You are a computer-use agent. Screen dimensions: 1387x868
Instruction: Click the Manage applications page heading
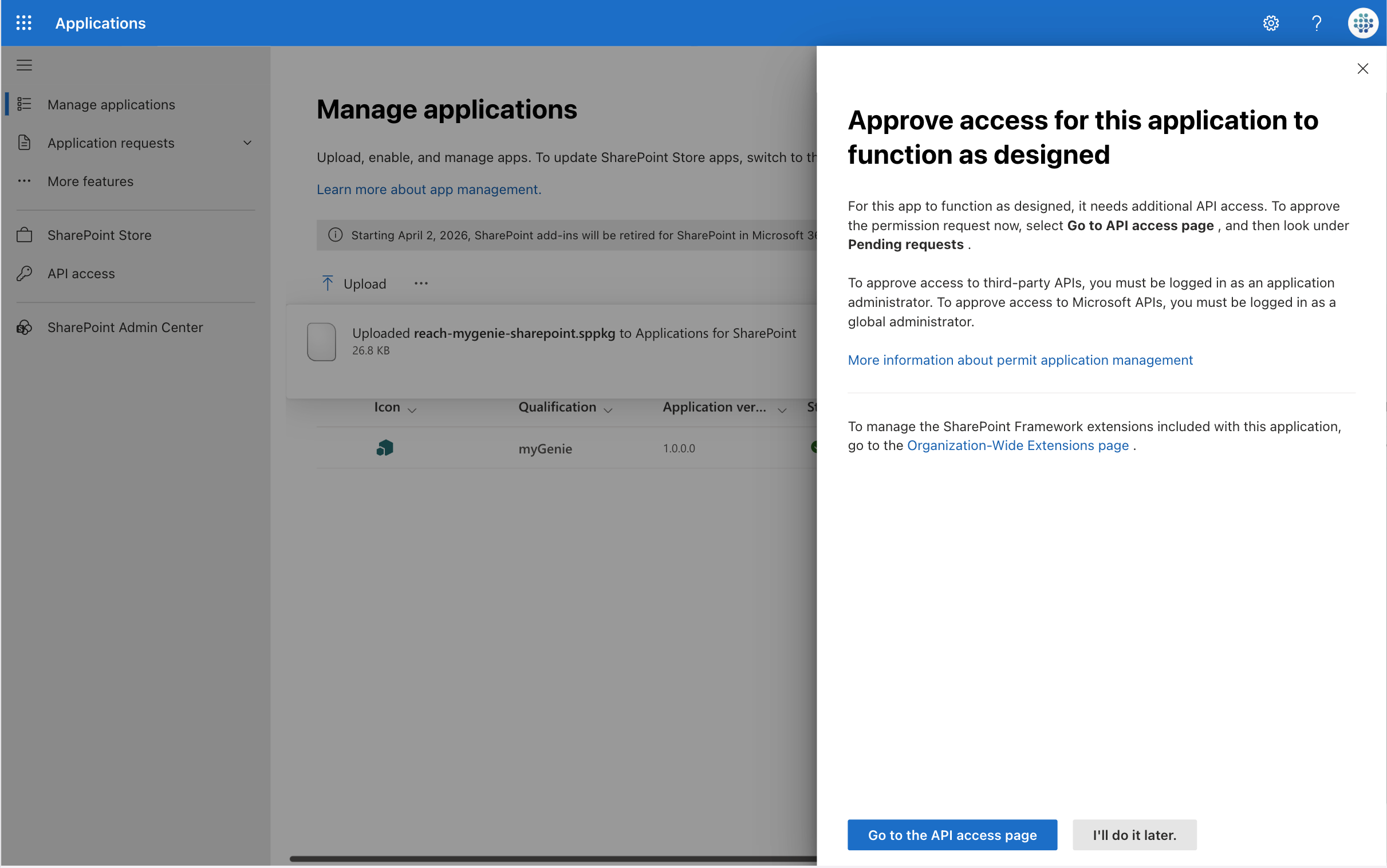coord(447,109)
